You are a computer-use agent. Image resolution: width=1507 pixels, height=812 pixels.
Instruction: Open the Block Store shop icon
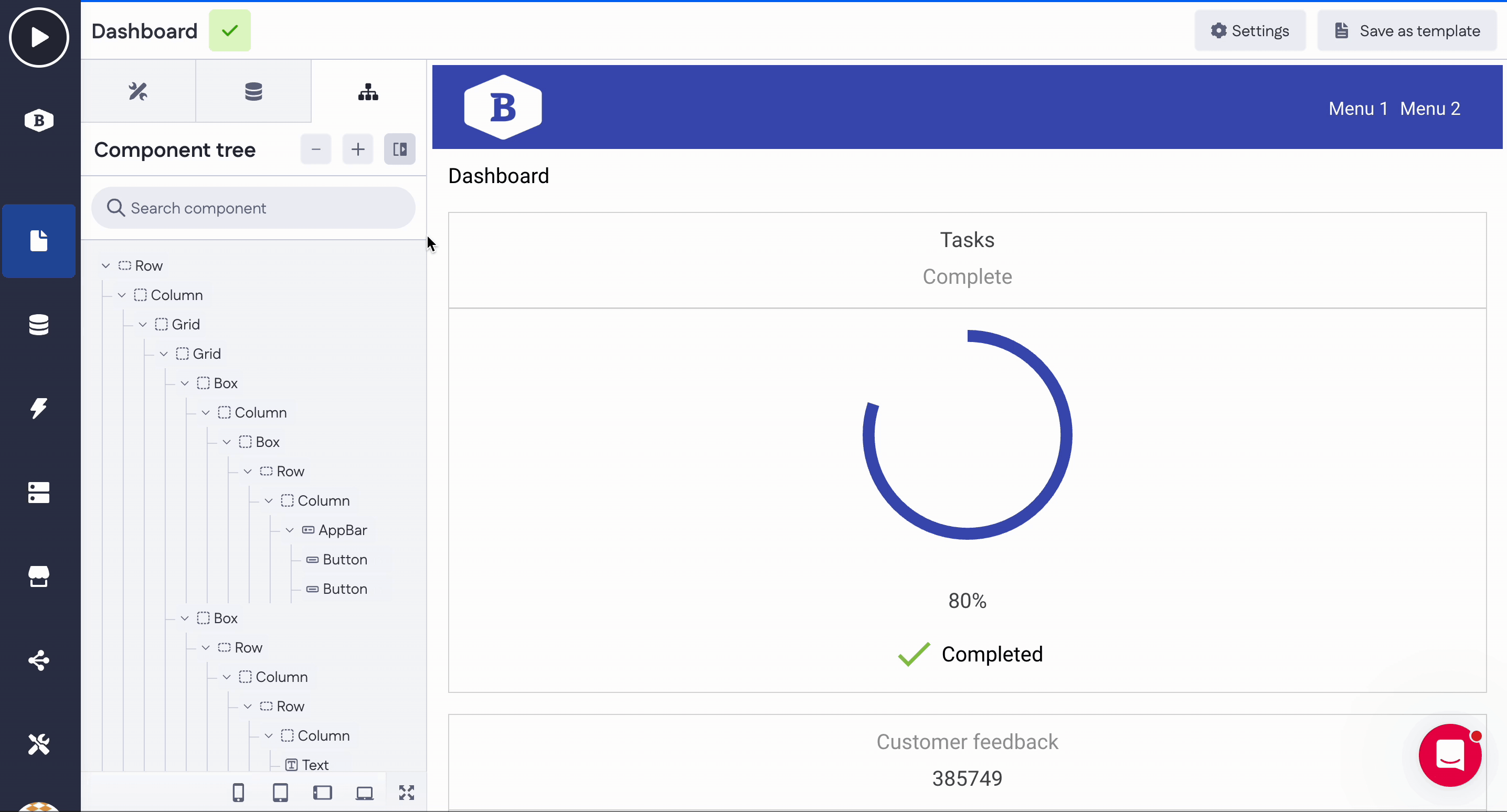coord(39,576)
